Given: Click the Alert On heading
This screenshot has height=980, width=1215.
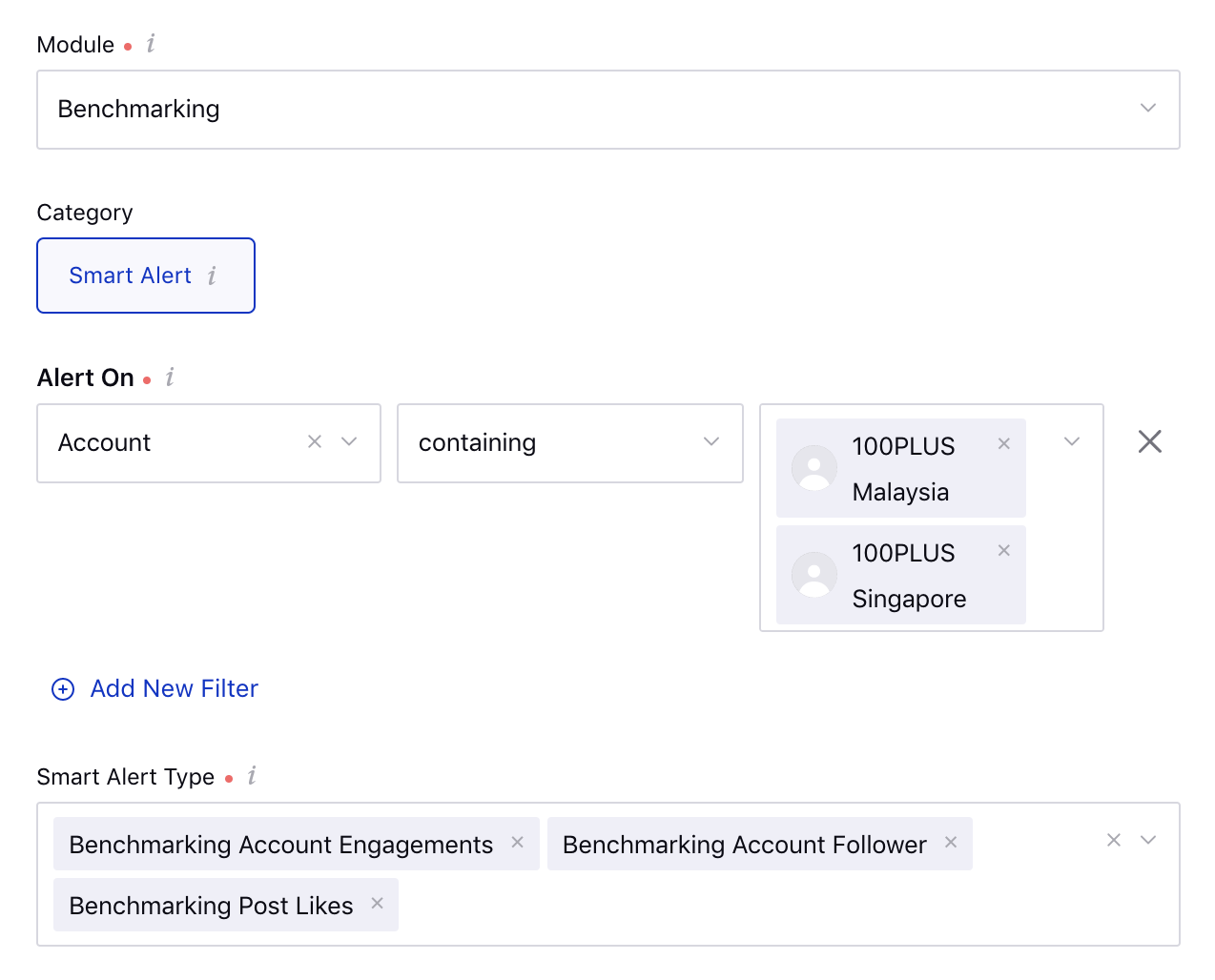Looking at the screenshot, I should 86,378.
